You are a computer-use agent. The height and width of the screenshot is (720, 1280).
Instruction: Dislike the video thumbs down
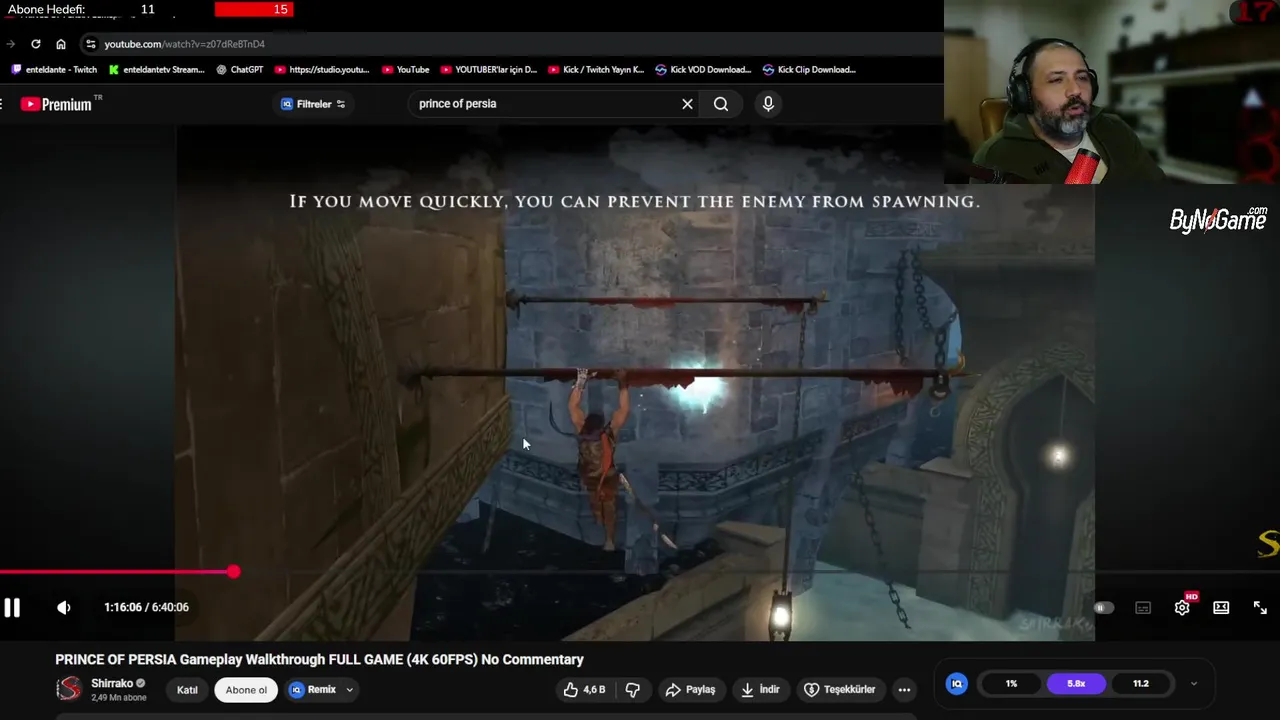632,690
